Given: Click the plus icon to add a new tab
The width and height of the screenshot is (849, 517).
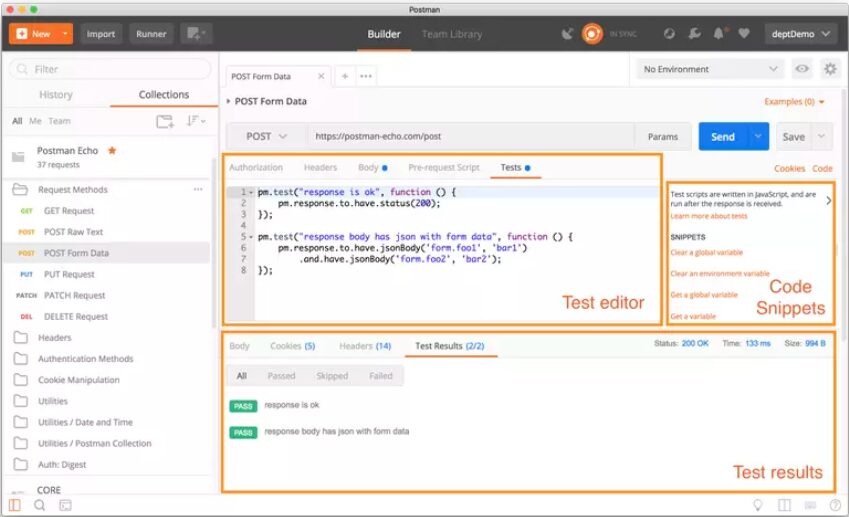Looking at the screenshot, I should [345, 76].
